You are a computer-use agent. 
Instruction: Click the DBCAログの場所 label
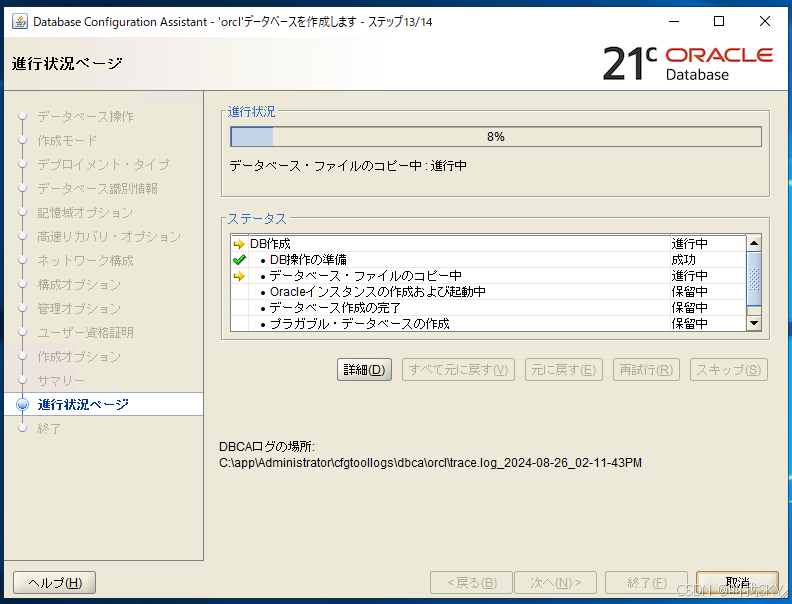tap(267, 446)
